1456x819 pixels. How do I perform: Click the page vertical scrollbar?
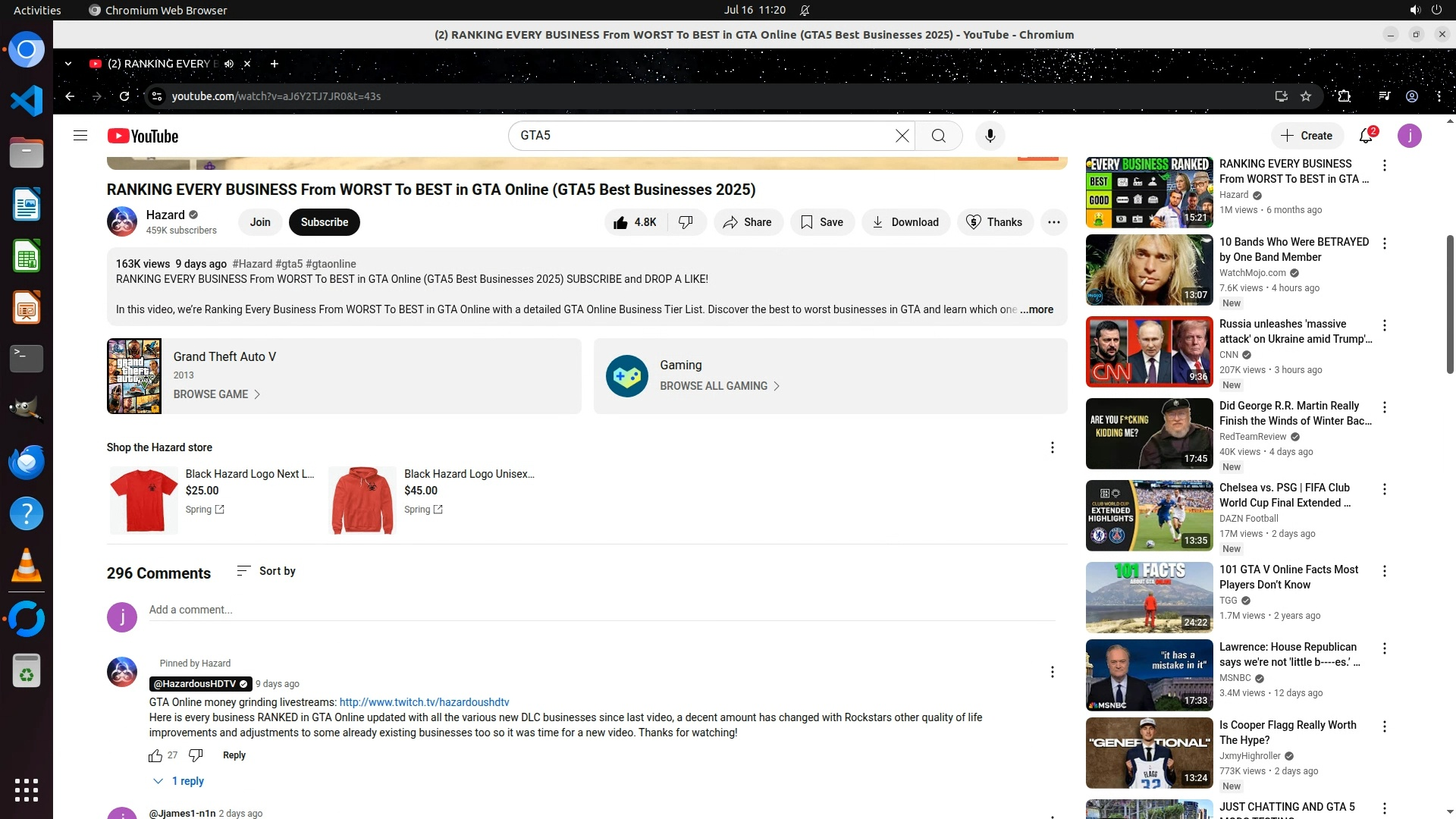(x=1450, y=303)
